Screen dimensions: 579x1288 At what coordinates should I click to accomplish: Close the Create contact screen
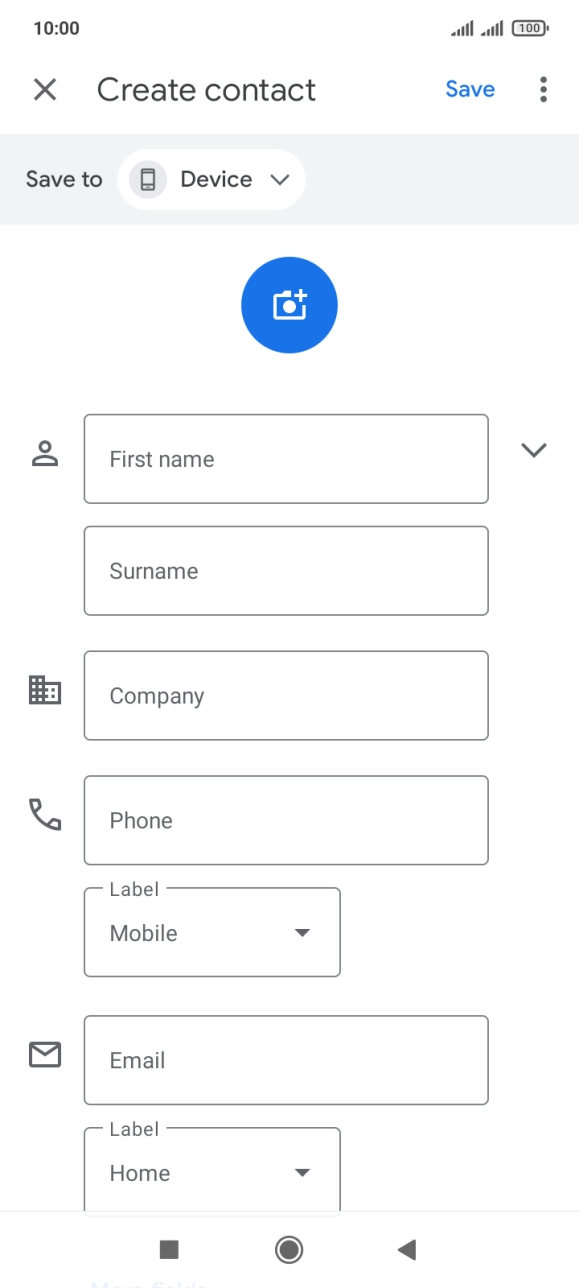(45, 89)
